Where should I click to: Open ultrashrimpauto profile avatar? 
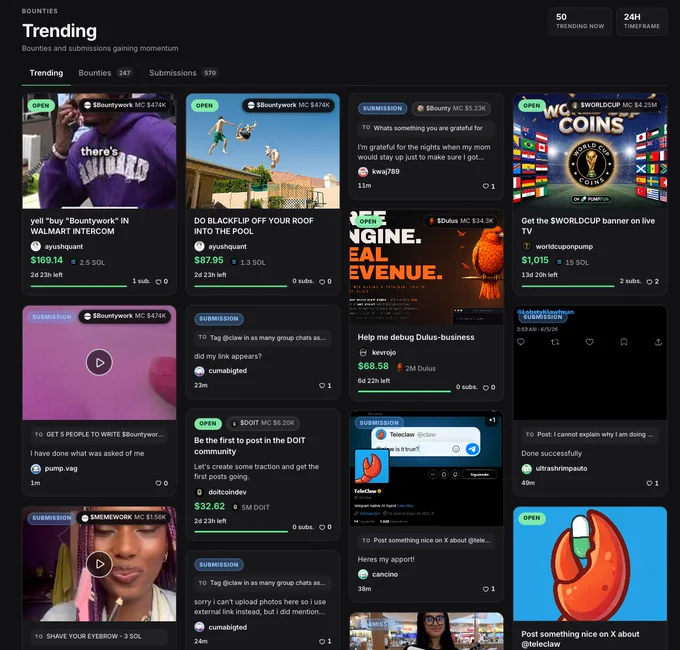click(526, 468)
